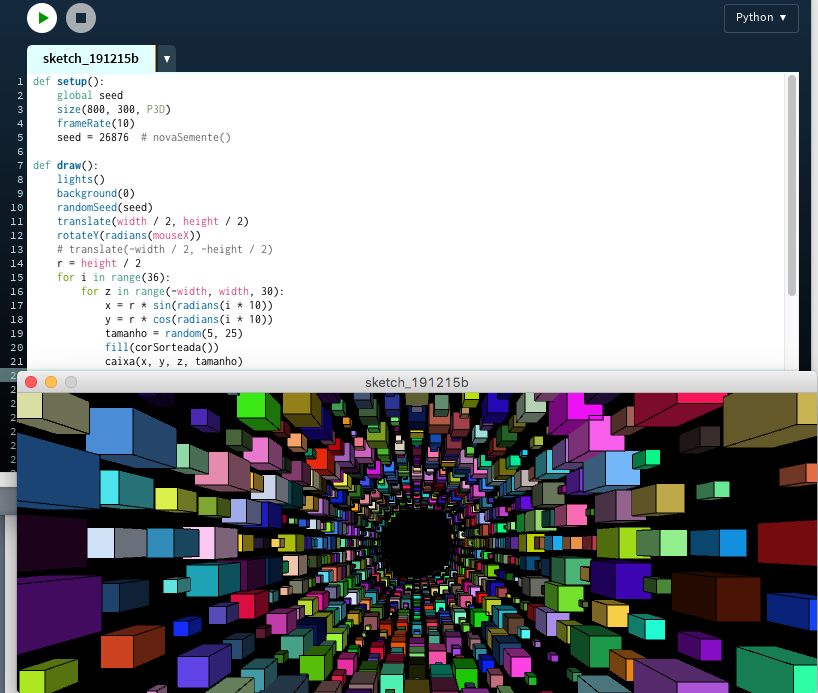Click the 'fill(corSorteada())' code line
The image size is (818, 693).
tap(162, 348)
